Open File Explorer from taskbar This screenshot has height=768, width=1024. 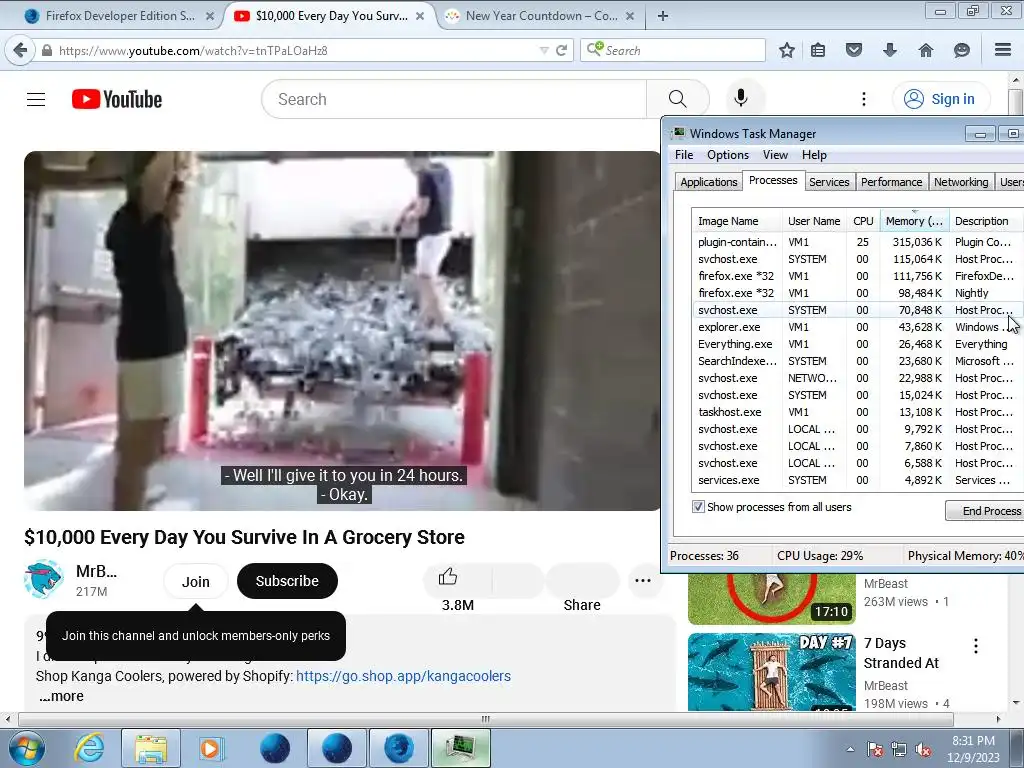pyautogui.click(x=151, y=748)
